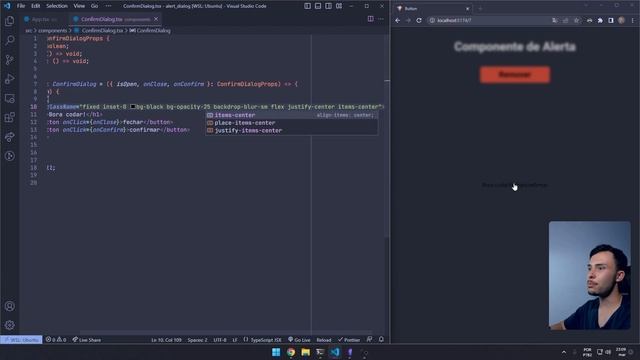Change the file encoding via 'UTF-8'
Screen dimensions: 640x360
[x=220, y=340]
